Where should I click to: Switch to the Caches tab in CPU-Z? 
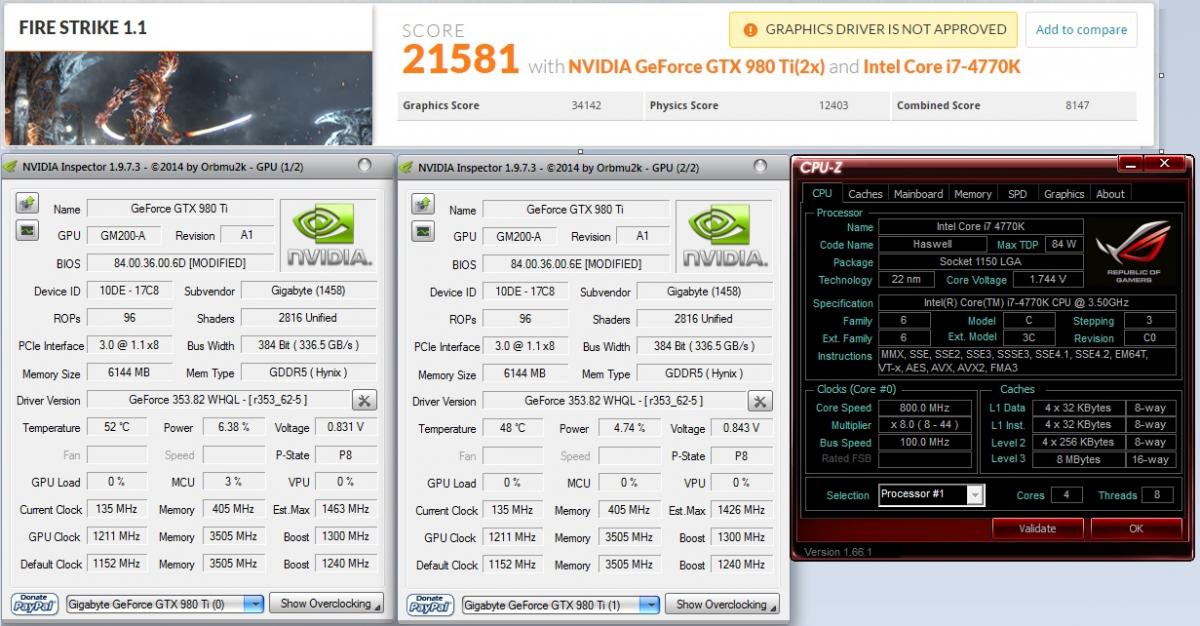point(865,194)
